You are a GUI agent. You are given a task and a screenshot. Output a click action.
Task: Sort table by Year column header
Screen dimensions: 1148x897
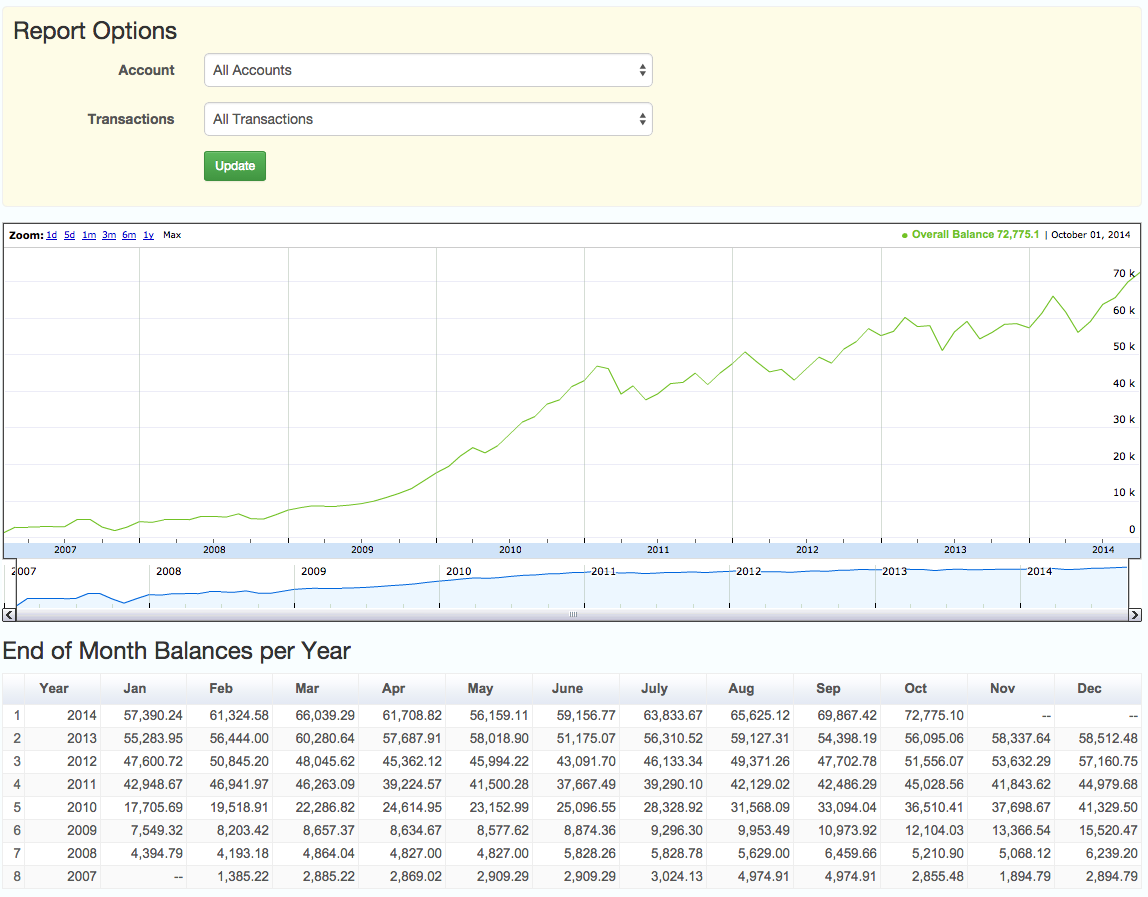point(54,688)
